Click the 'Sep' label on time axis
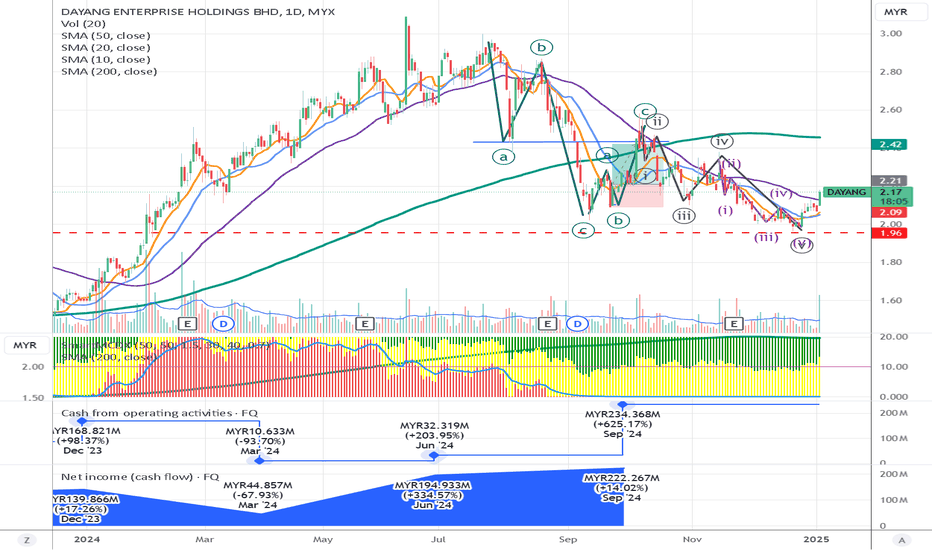The width and height of the screenshot is (932, 550). (x=568, y=539)
